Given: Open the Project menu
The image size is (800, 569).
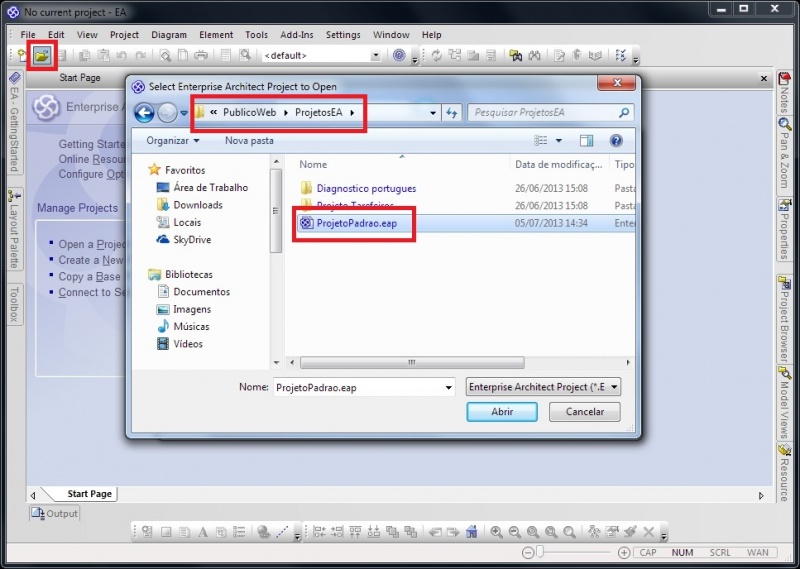Looking at the screenshot, I should click(x=124, y=35).
